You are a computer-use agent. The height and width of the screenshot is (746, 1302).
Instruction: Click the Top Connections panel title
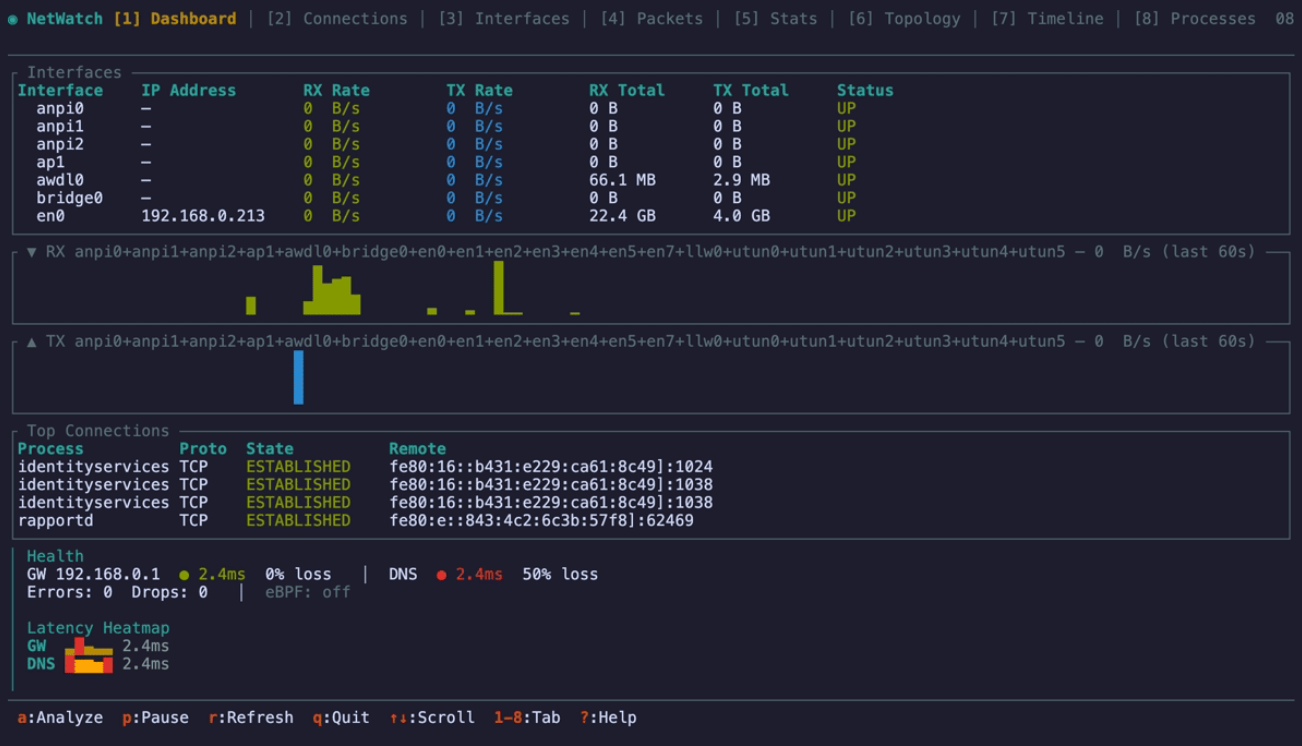coord(98,432)
